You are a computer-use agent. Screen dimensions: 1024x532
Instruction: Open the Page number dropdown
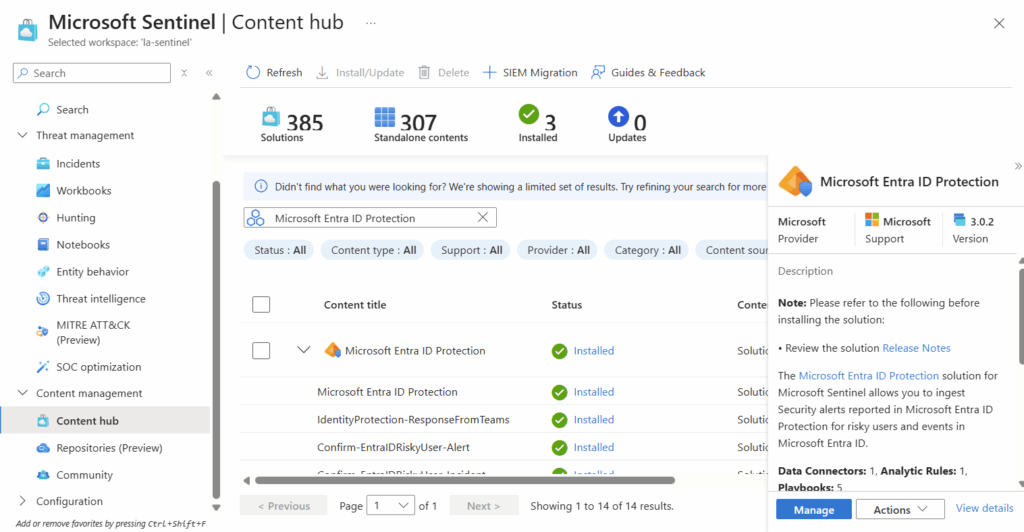coord(391,505)
